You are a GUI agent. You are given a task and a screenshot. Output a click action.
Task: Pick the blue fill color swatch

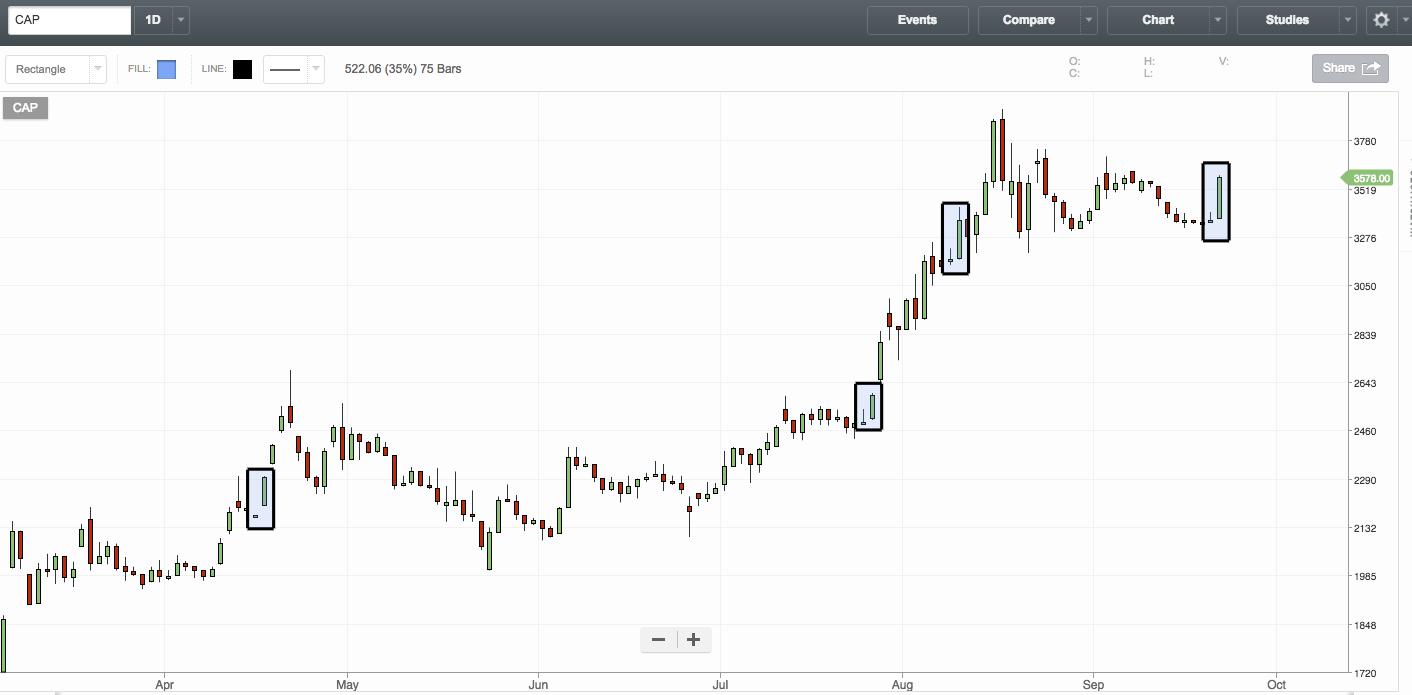point(166,69)
